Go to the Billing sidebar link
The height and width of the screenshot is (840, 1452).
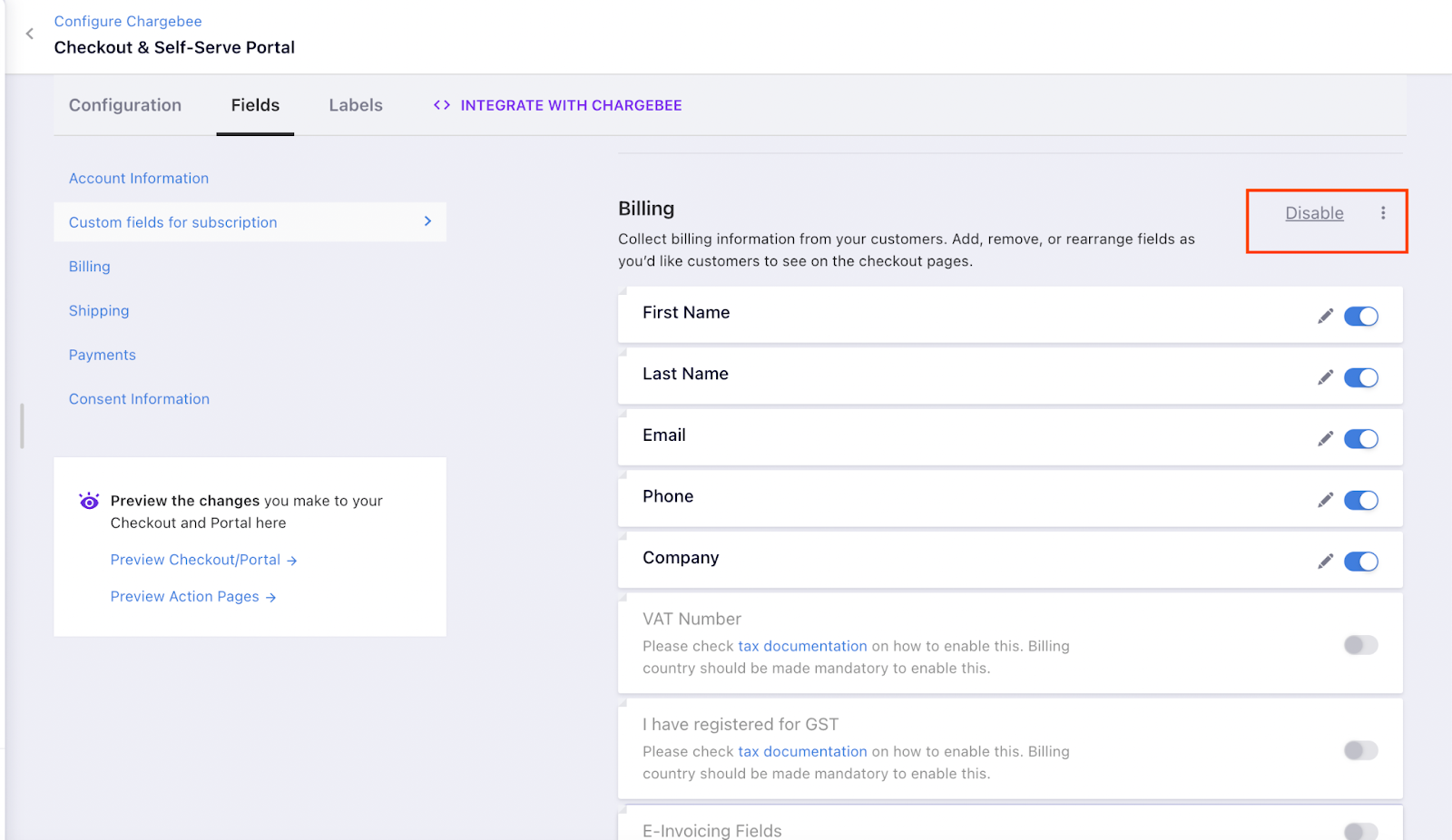90,267
